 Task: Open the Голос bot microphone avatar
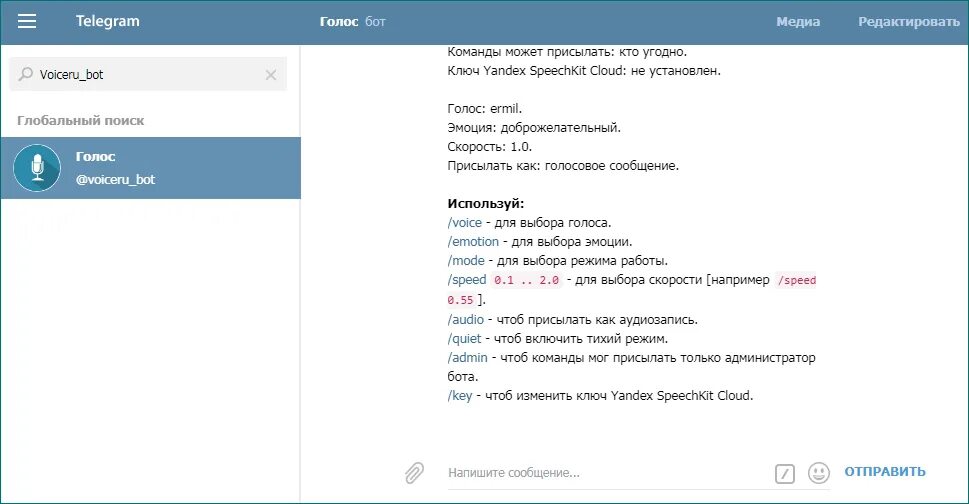37,167
